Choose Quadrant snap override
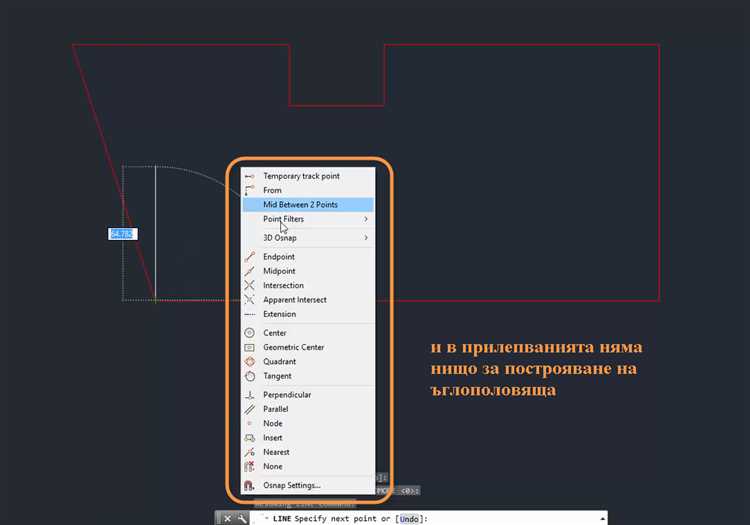The height and width of the screenshot is (525, 750). 308,361
